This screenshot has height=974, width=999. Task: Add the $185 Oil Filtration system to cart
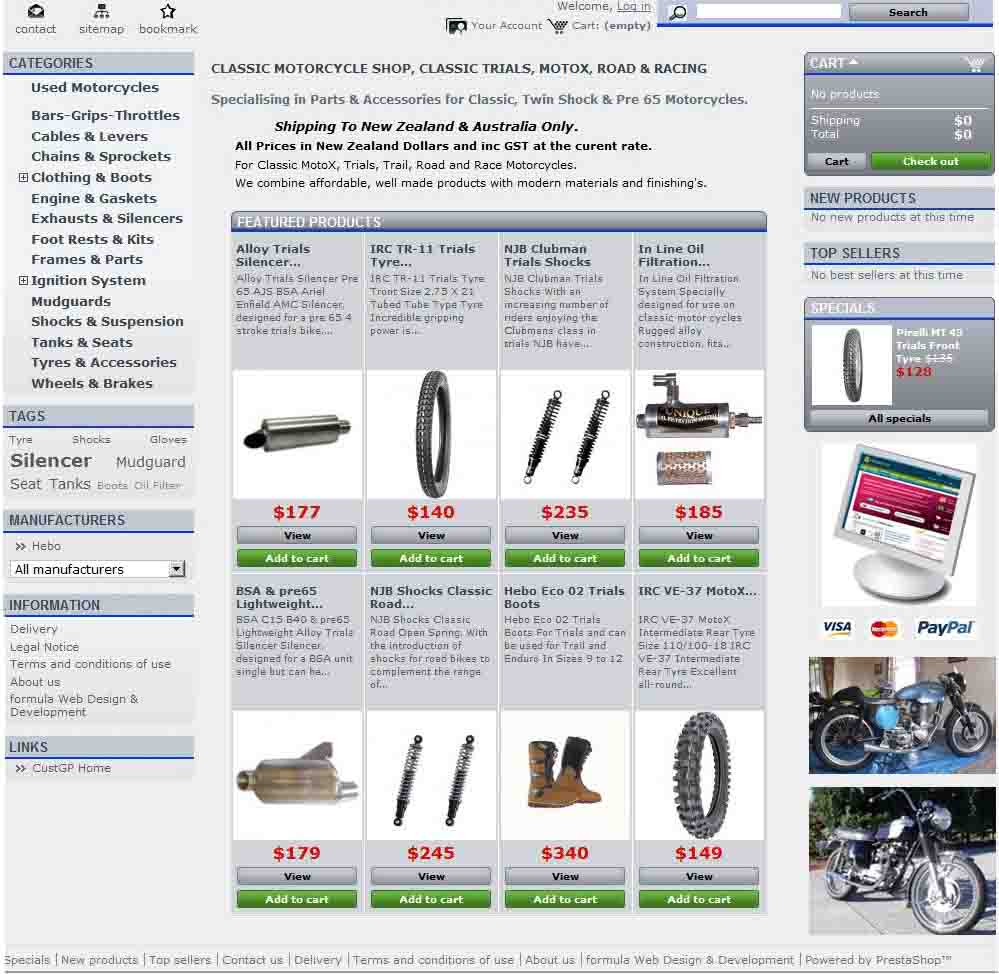click(699, 558)
